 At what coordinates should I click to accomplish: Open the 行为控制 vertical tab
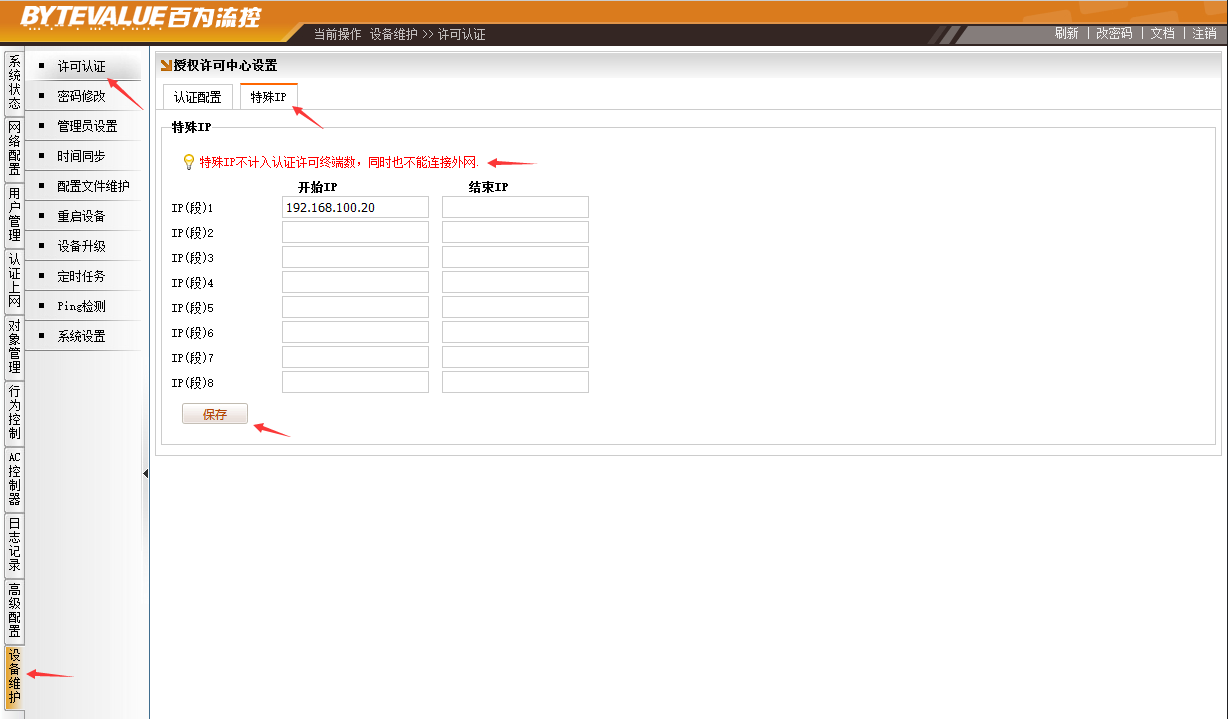coord(14,412)
